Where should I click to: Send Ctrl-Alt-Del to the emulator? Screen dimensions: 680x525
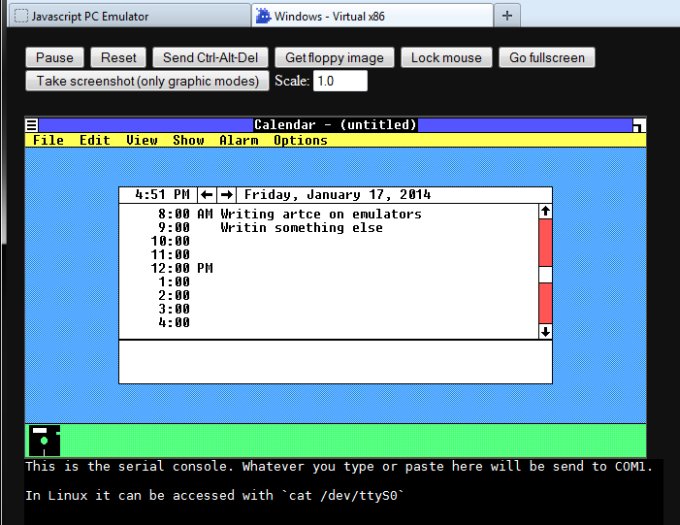[x=210, y=58]
